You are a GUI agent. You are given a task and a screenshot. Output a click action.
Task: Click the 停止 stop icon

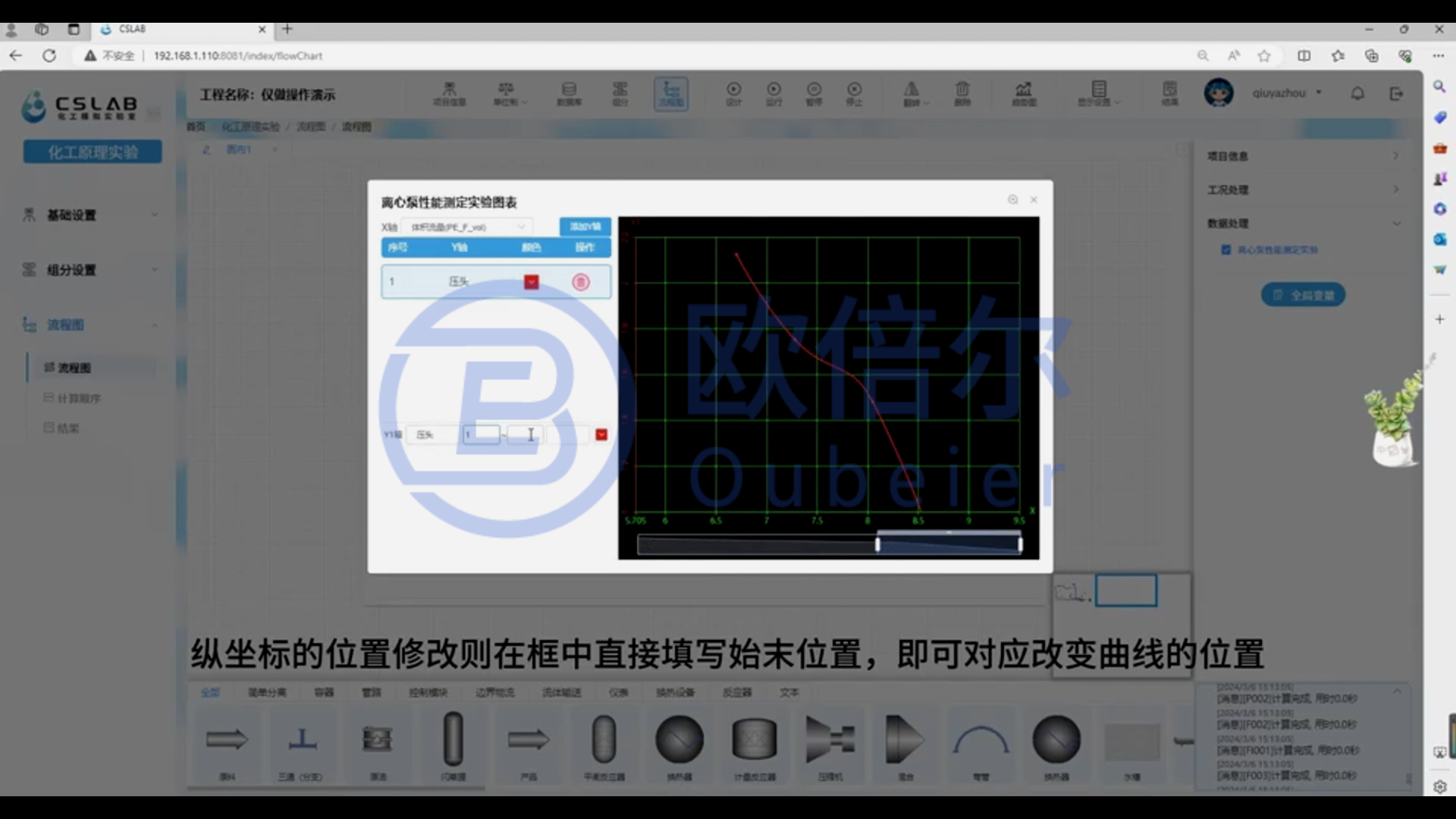coord(854,94)
